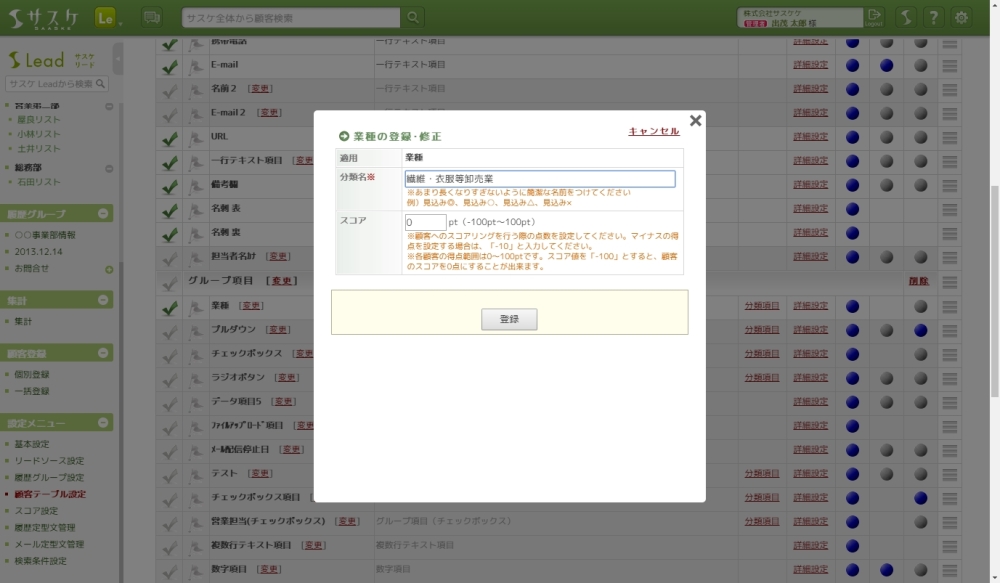Open the help question mark icon
Screen dimensions: 1000x583
click(933, 17)
